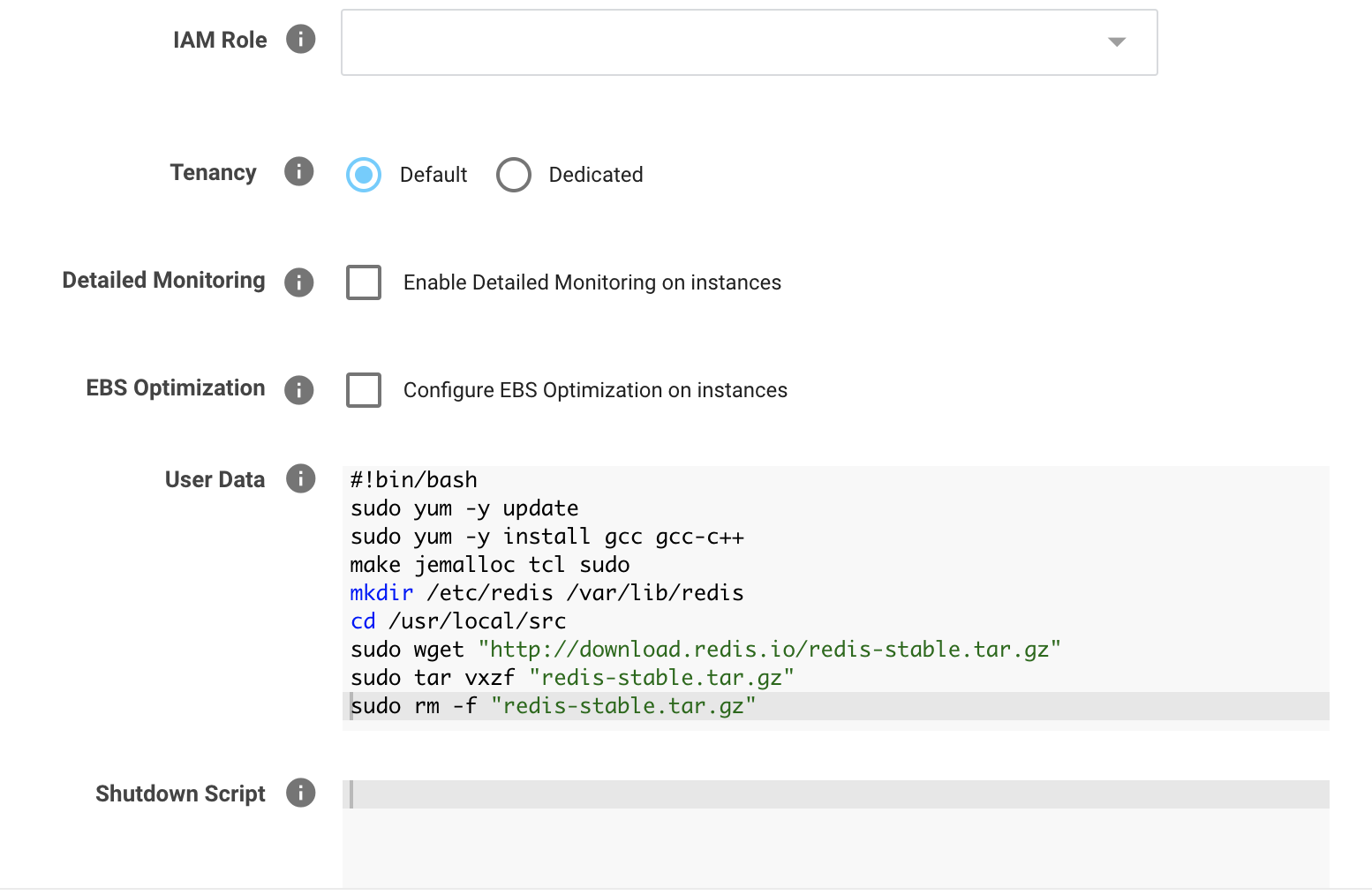Click the User Data info icon

tap(300, 478)
